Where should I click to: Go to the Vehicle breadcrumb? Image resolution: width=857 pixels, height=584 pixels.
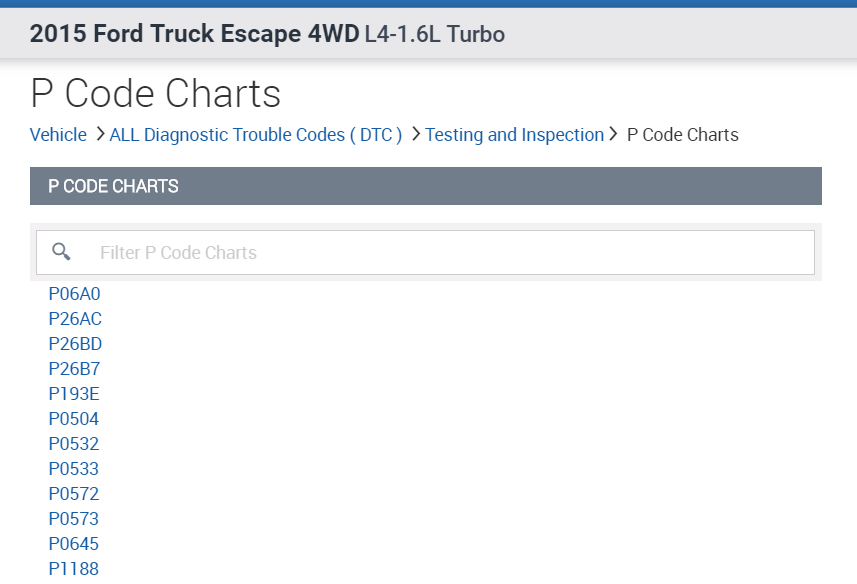[x=58, y=135]
